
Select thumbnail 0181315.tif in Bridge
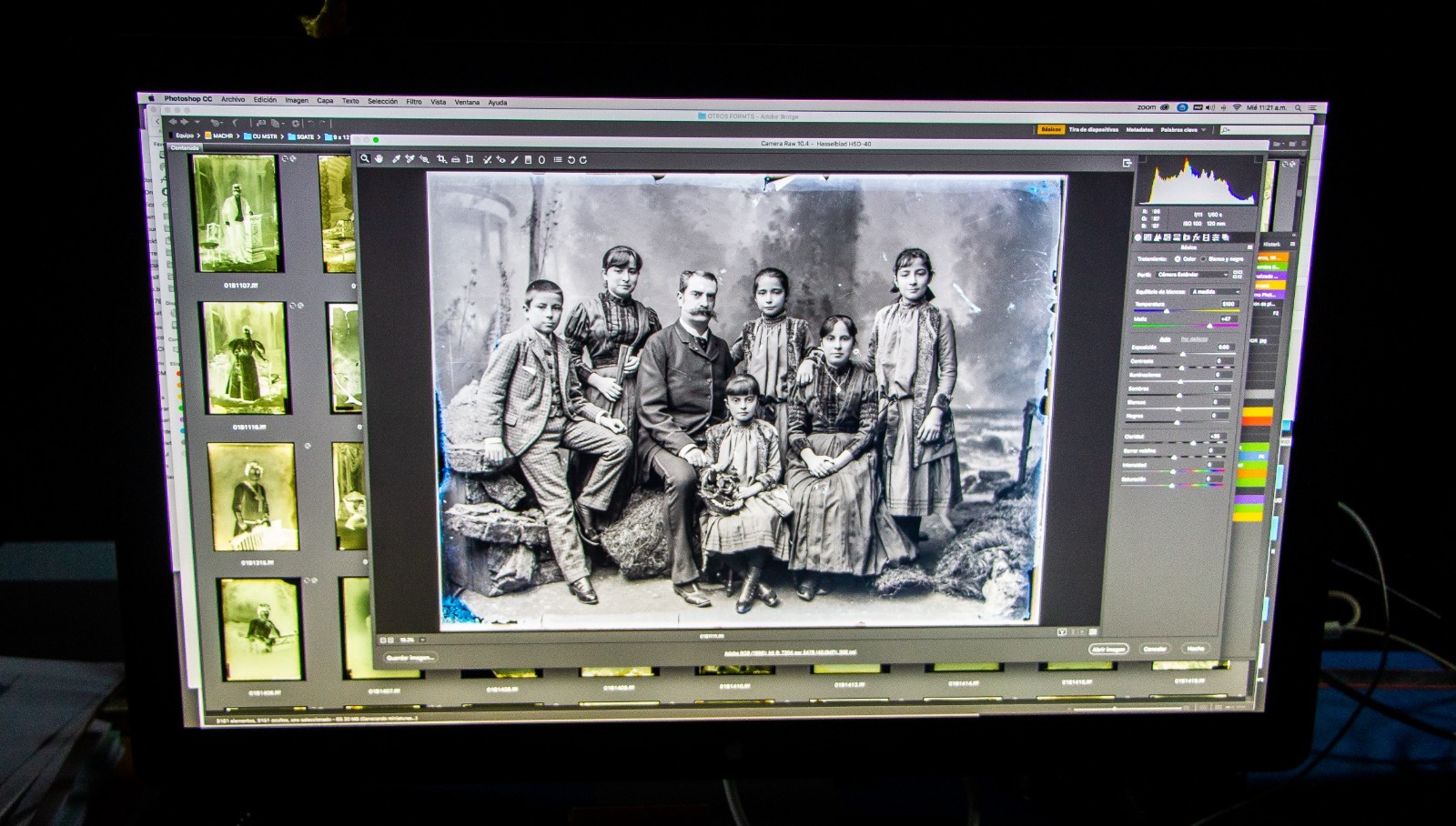pyautogui.click(x=252, y=499)
